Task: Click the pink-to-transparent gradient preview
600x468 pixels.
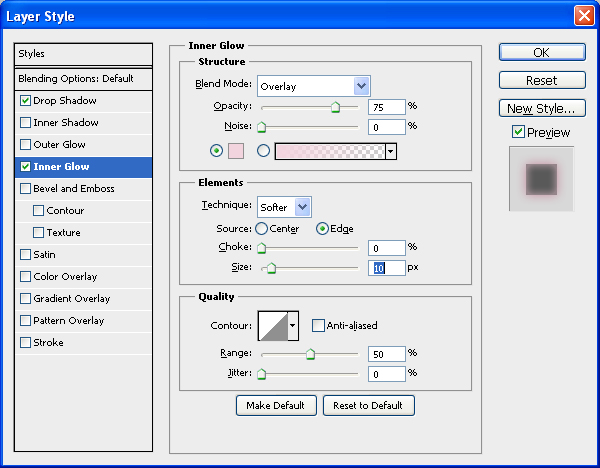Action: 330,152
